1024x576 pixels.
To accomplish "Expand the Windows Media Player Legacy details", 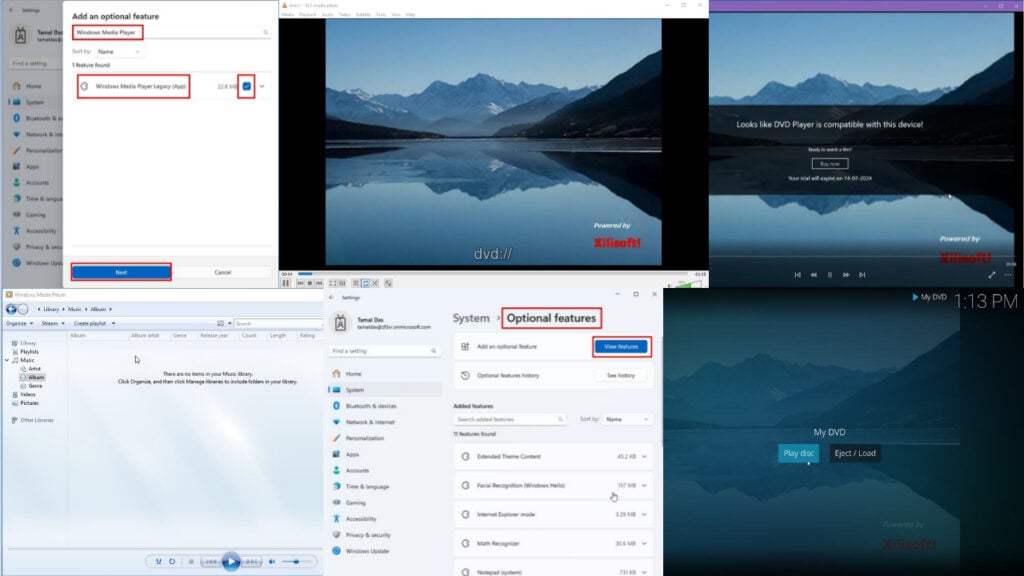I will coord(263,86).
